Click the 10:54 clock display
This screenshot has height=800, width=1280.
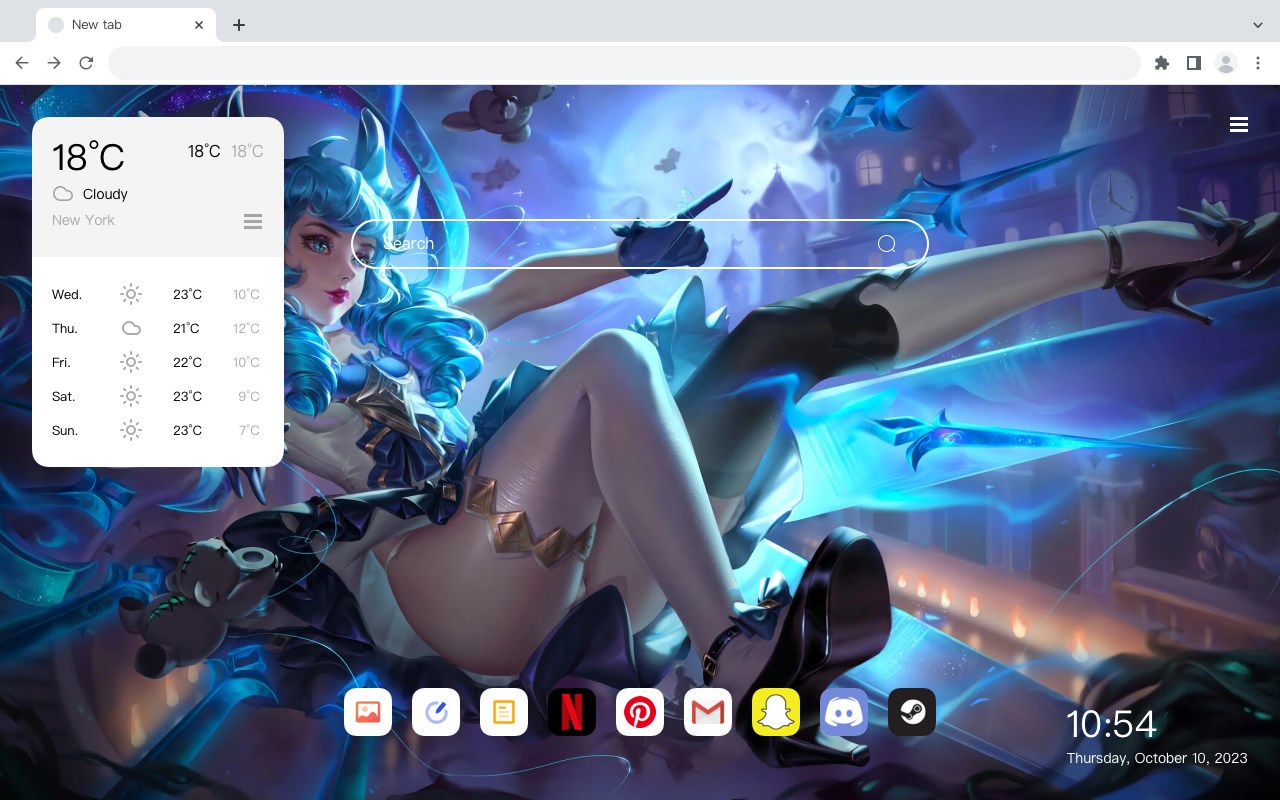pyautogui.click(x=1111, y=724)
